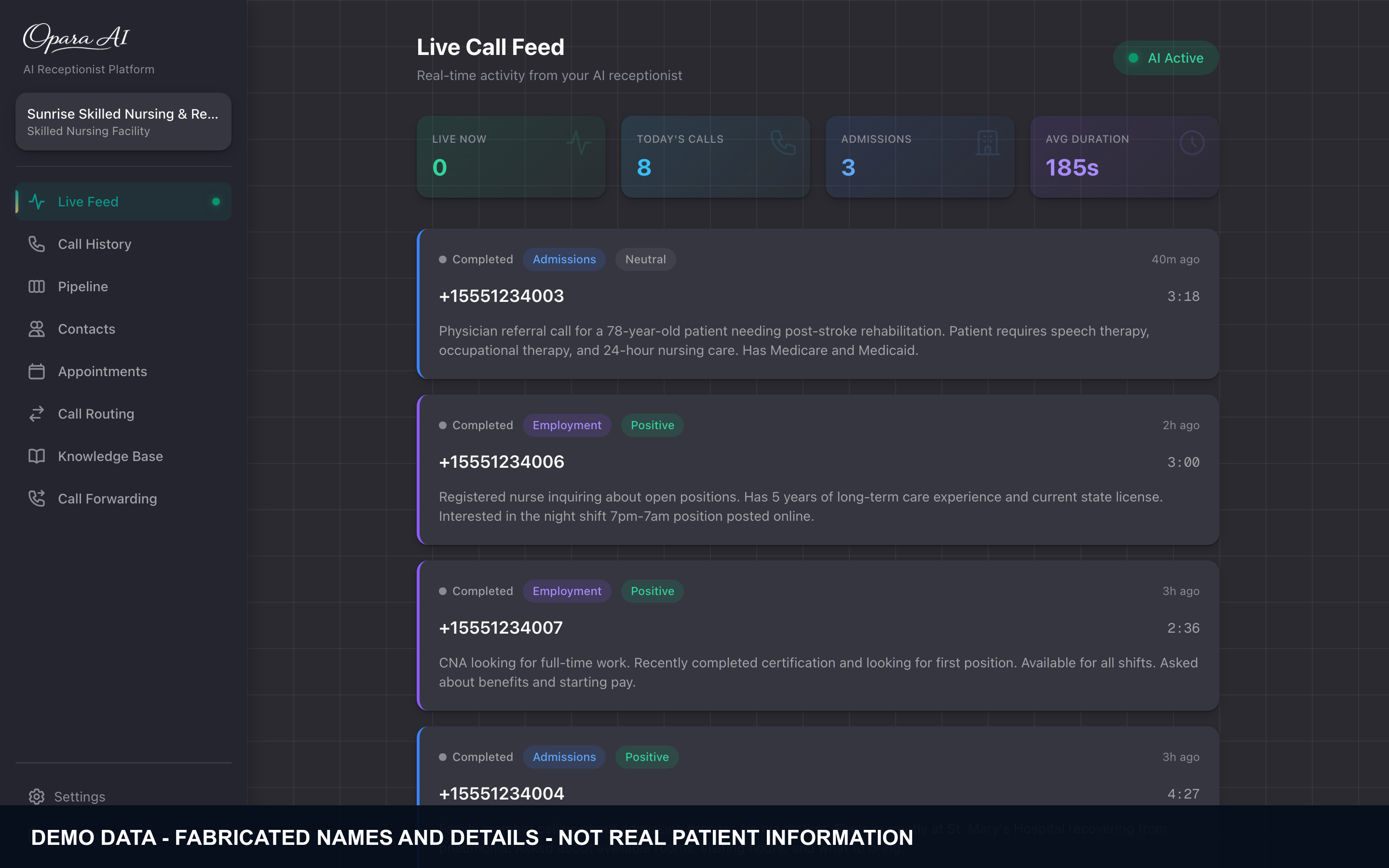Go to Call Forwarding
This screenshot has width=1389, height=868.
[x=123, y=498]
